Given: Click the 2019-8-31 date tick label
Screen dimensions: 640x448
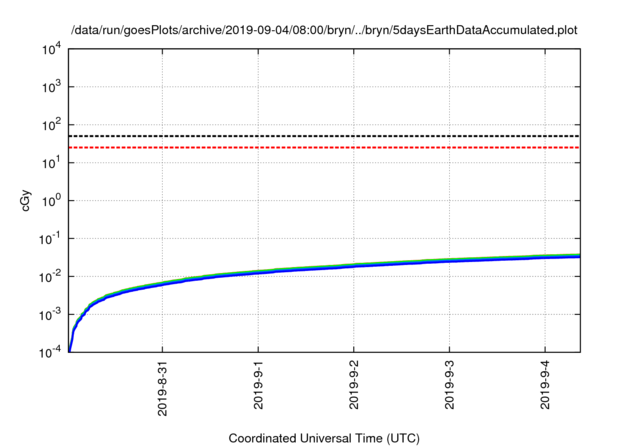Looking at the screenshot, I should click(162, 388).
